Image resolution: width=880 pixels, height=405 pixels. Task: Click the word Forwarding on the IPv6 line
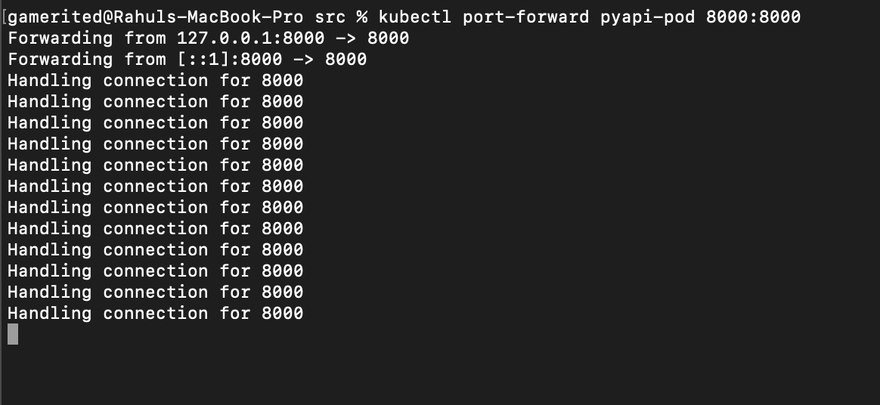60,59
